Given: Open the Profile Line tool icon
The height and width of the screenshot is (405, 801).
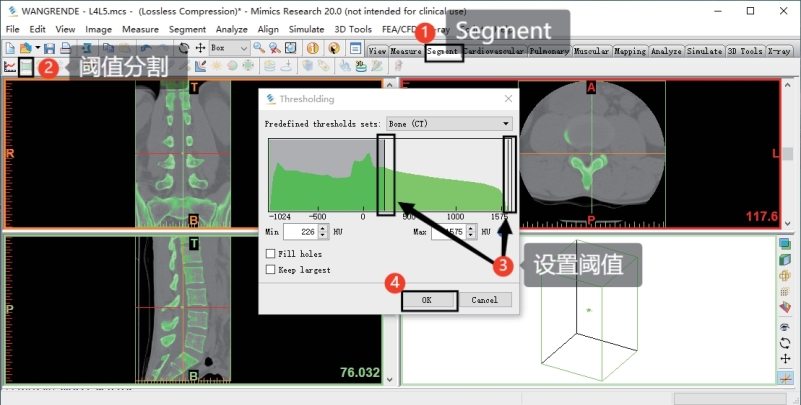Looking at the screenshot, I should pos(10,66).
